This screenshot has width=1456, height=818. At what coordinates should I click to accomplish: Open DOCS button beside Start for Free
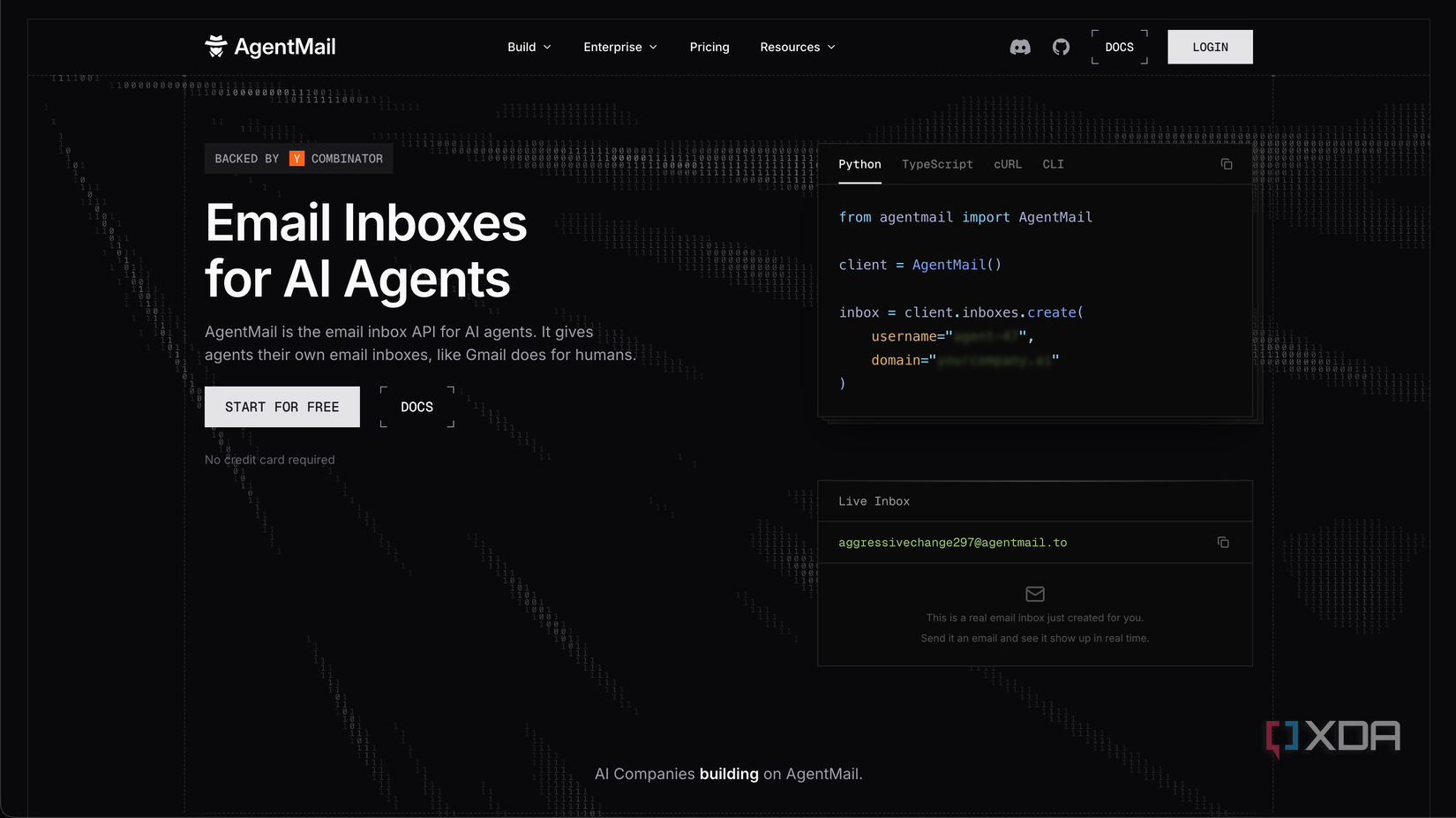click(x=417, y=407)
